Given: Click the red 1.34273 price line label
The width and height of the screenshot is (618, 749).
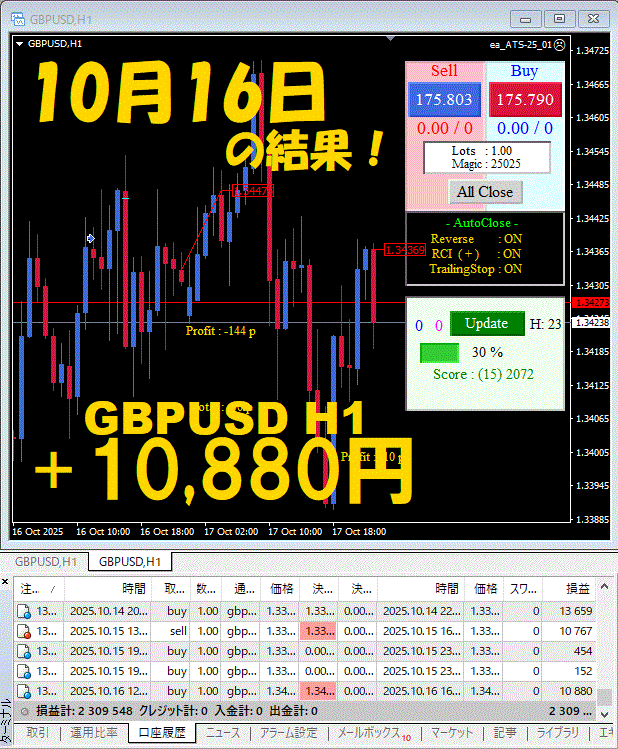Looking at the screenshot, I should (591, 302).
